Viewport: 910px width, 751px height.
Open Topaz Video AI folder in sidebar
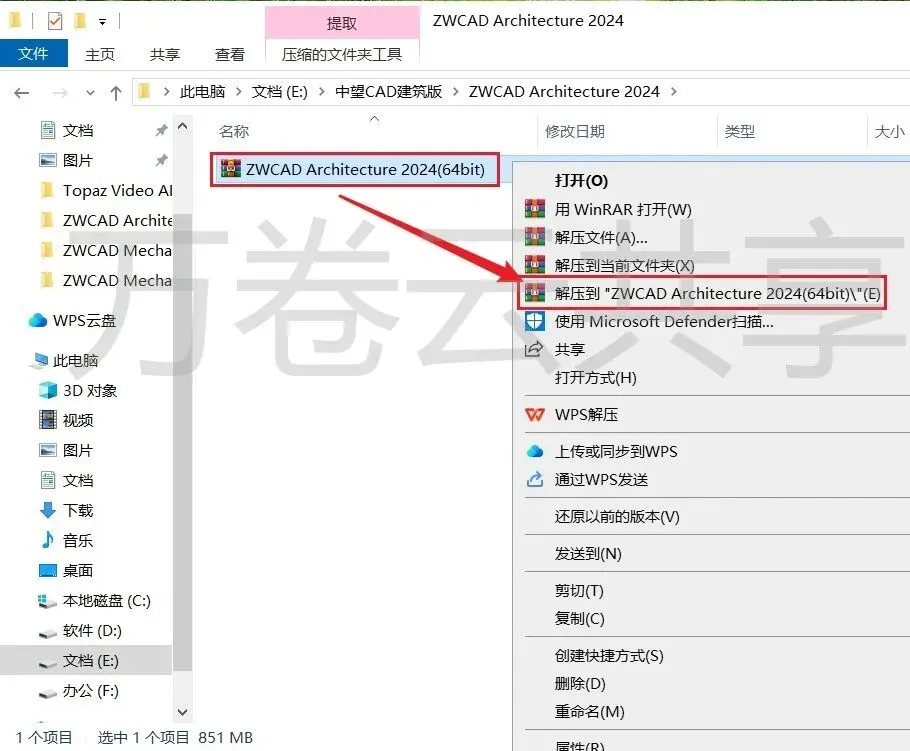[117, 190]
